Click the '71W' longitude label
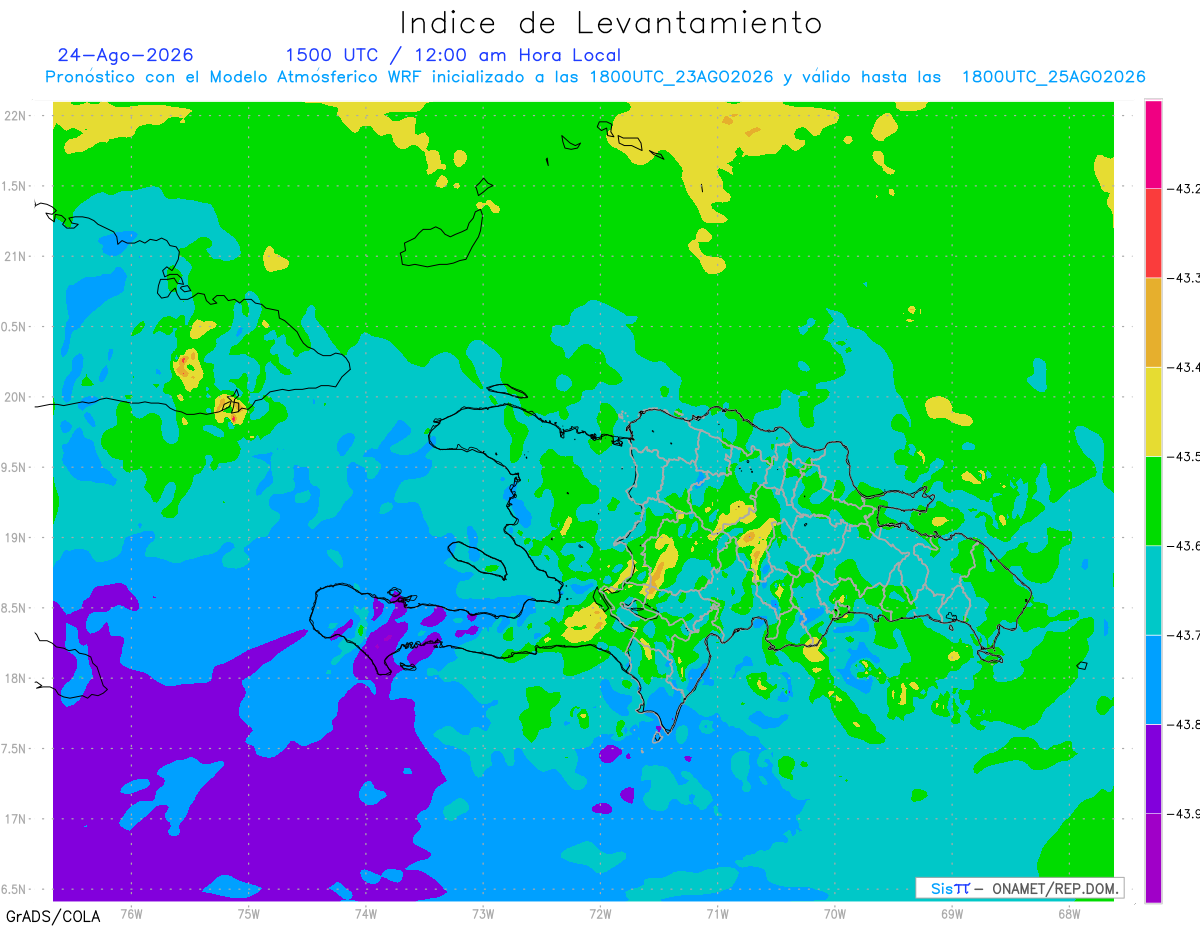 pos(717,914)
